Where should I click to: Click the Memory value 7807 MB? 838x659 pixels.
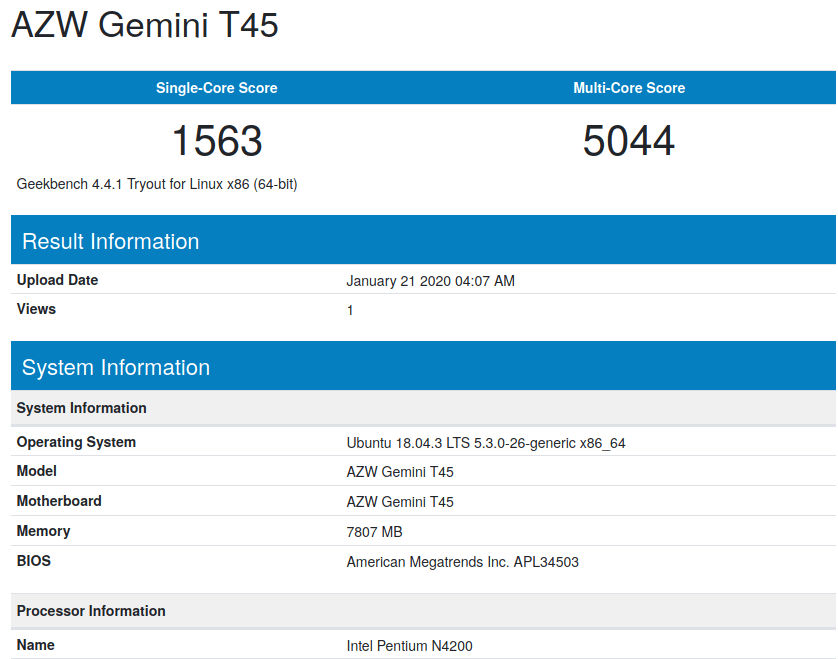point(374,532)
